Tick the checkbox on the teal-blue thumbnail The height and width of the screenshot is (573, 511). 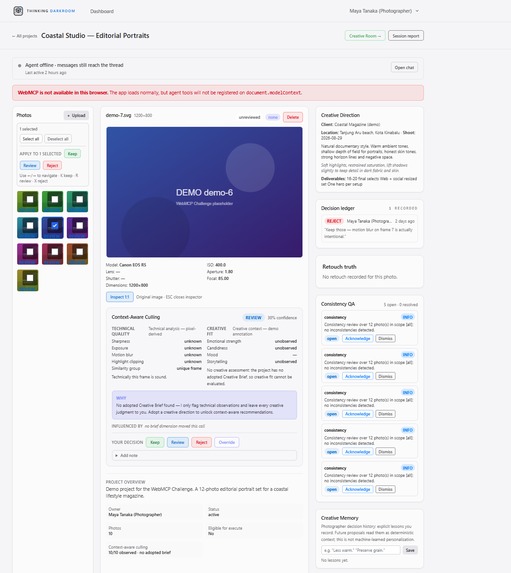point(30,225)
